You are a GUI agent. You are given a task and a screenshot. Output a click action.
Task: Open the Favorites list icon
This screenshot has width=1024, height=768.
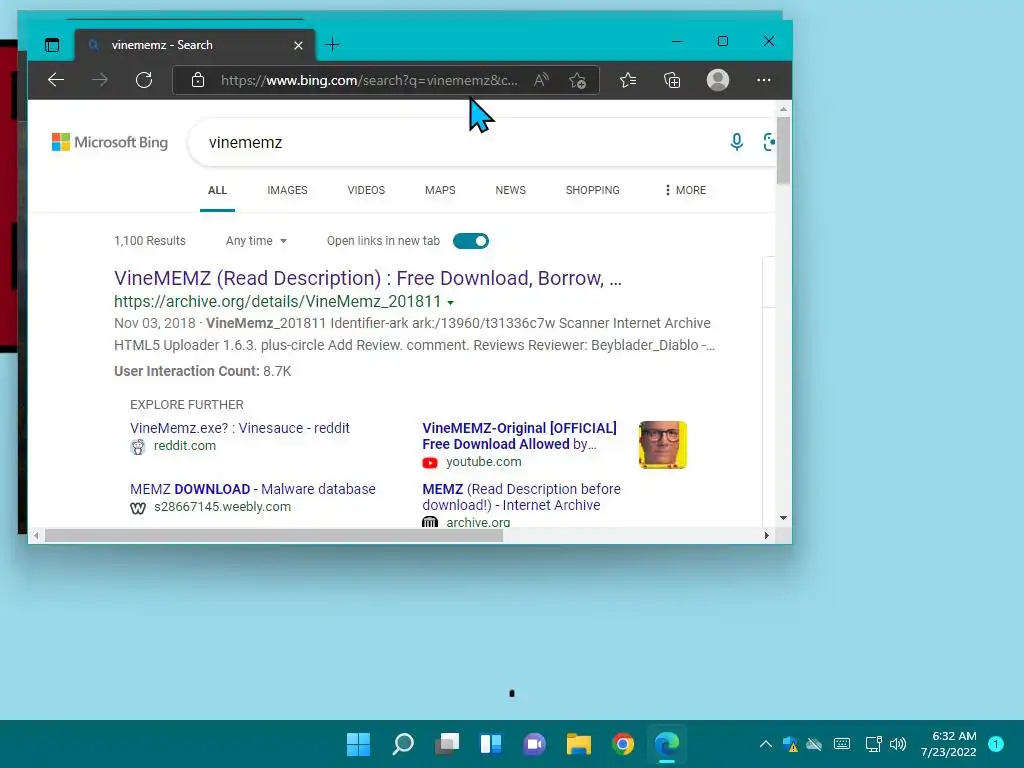628,80
